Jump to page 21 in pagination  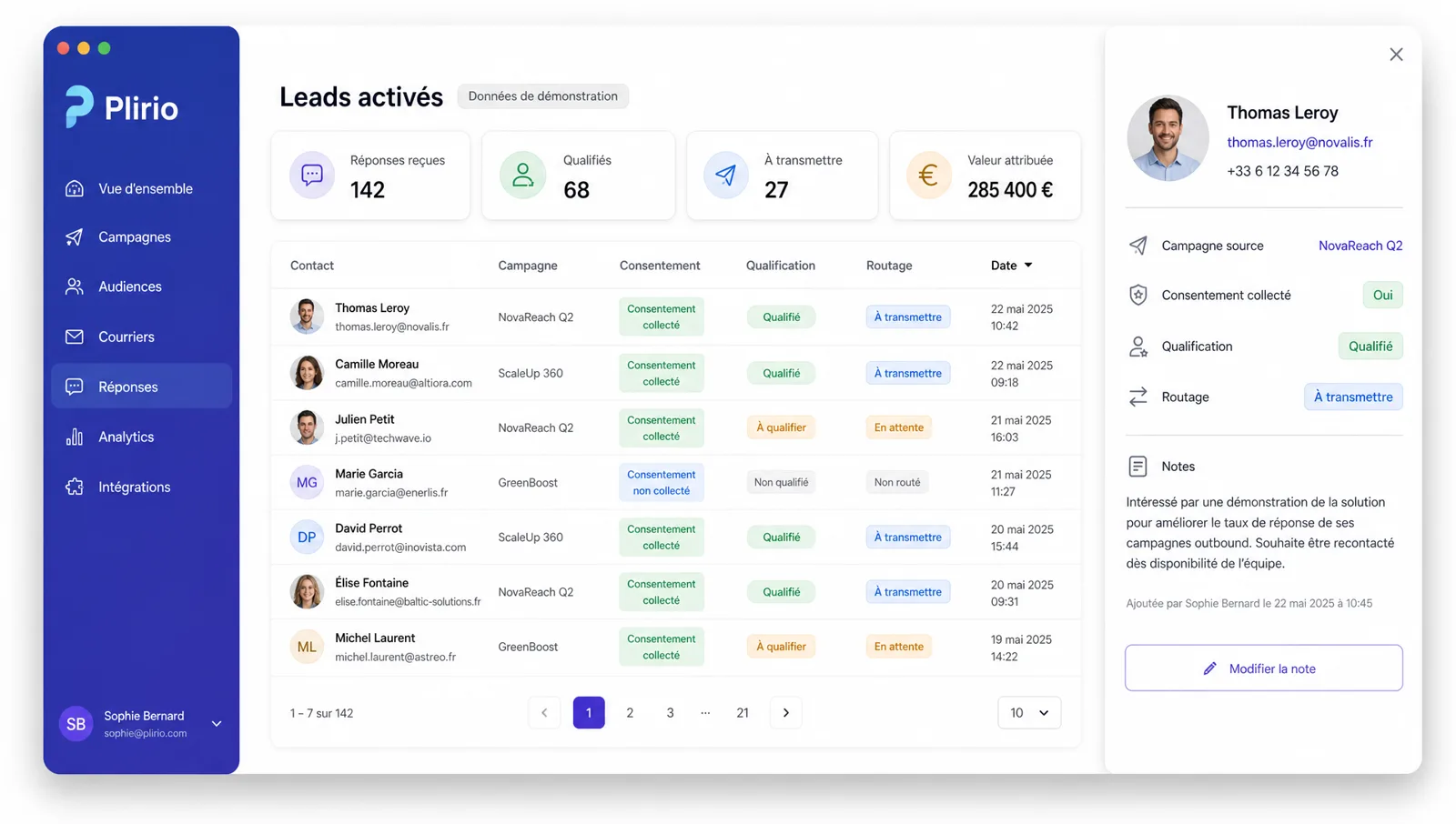[743, 713]
